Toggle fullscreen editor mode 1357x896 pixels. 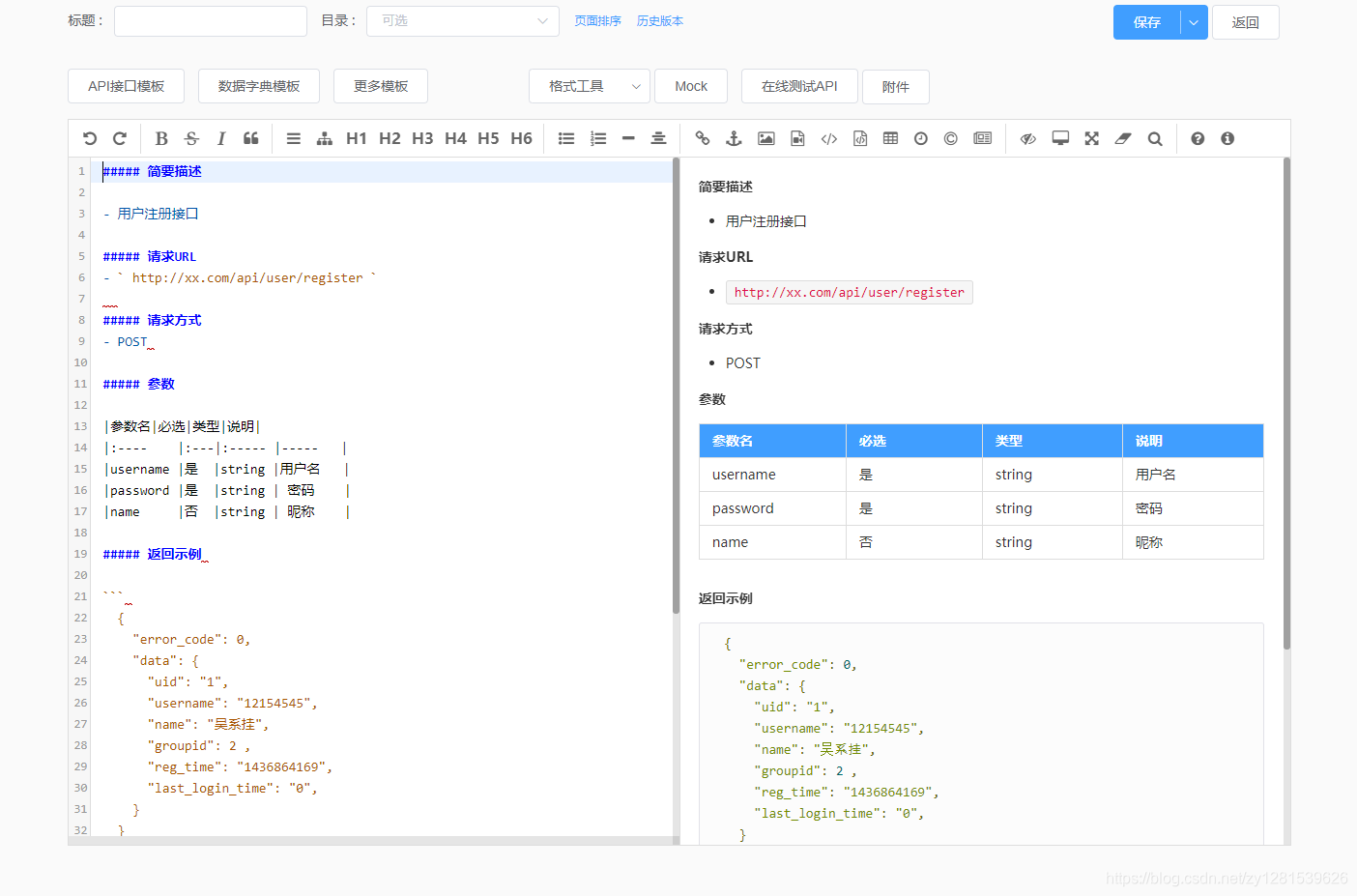pos(1091,138)
